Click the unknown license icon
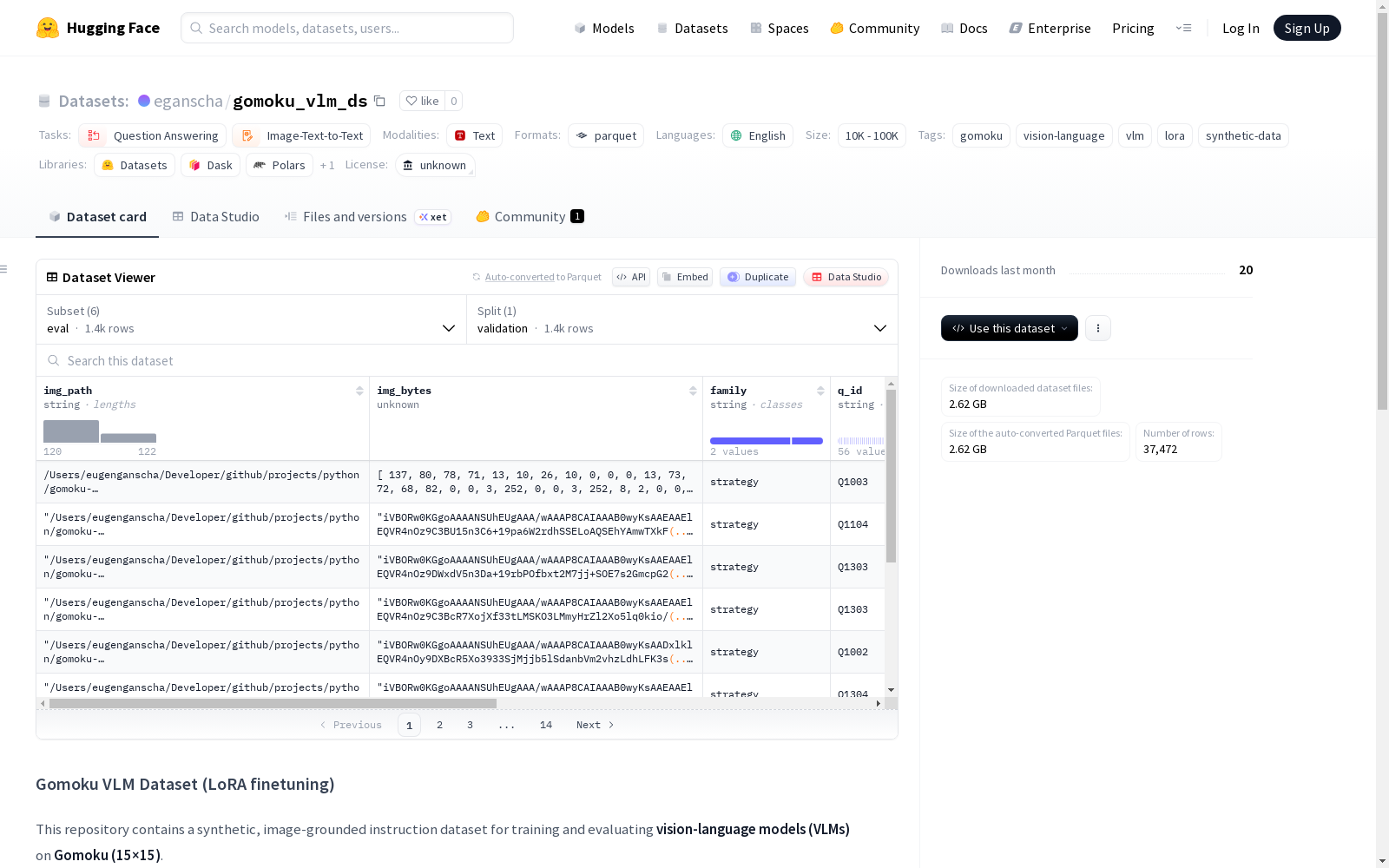This screenshot has height=868, width=1389. coord(408,165)
